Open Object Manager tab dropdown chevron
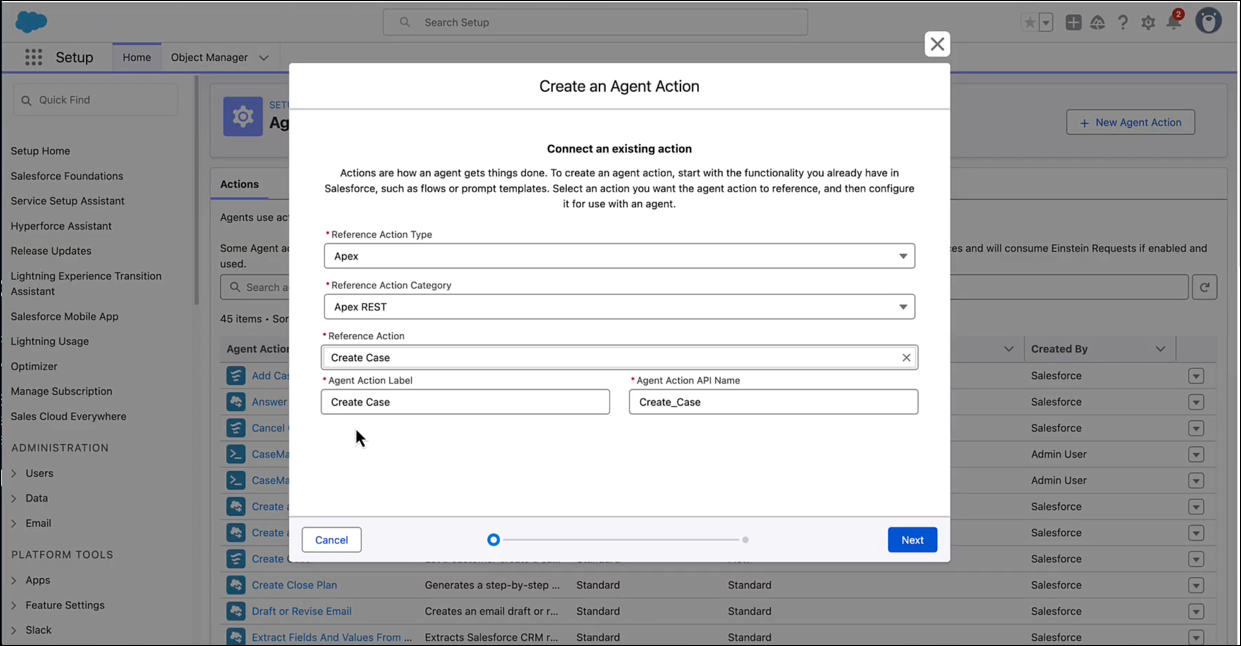Viewport: 1241px width, 646px height. pyautogui.click(x=264, y=58)
